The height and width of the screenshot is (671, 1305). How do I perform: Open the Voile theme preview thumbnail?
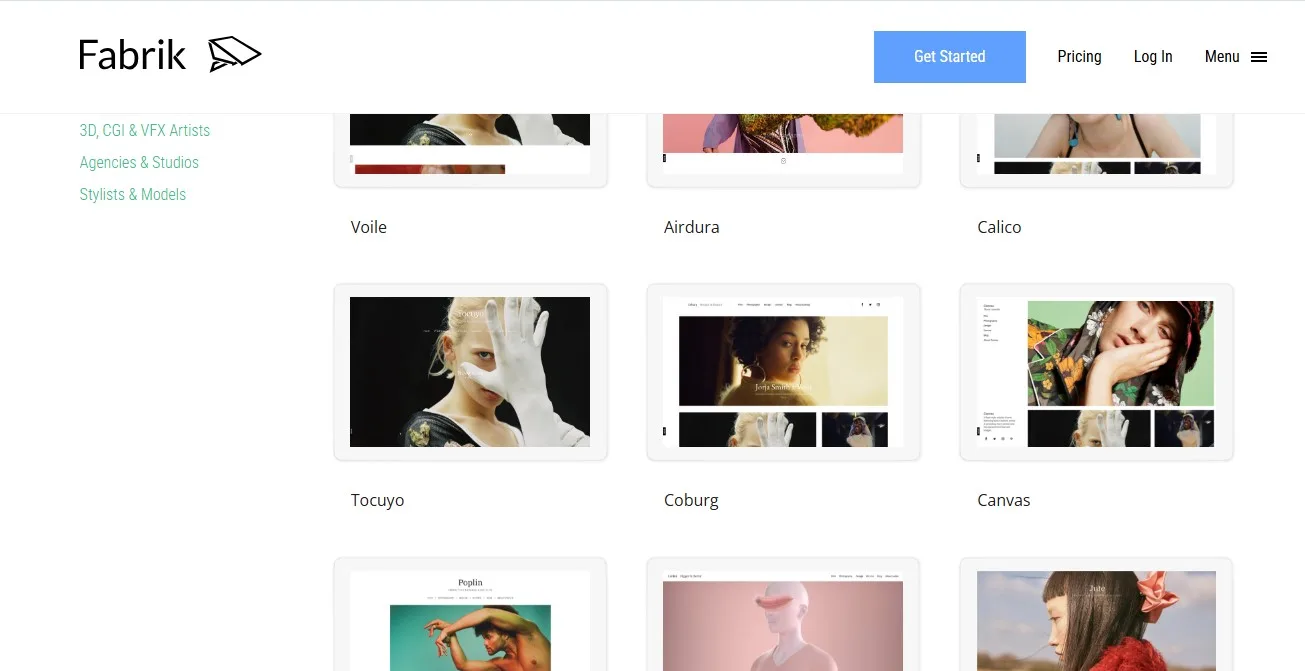coord(470,145)
